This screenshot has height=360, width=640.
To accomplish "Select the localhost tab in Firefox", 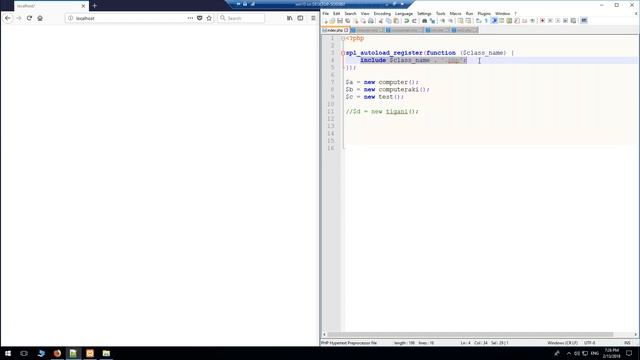I will click(x=51, y=6).
